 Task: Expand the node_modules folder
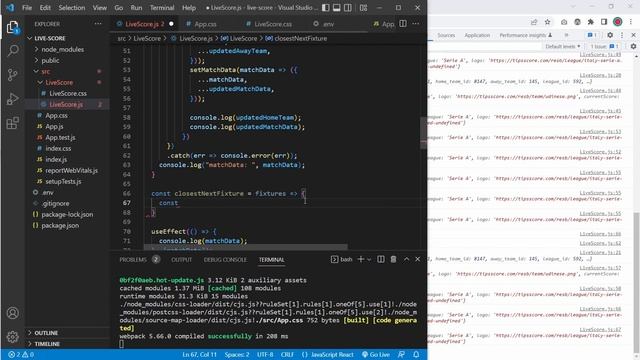pos(62,49)
